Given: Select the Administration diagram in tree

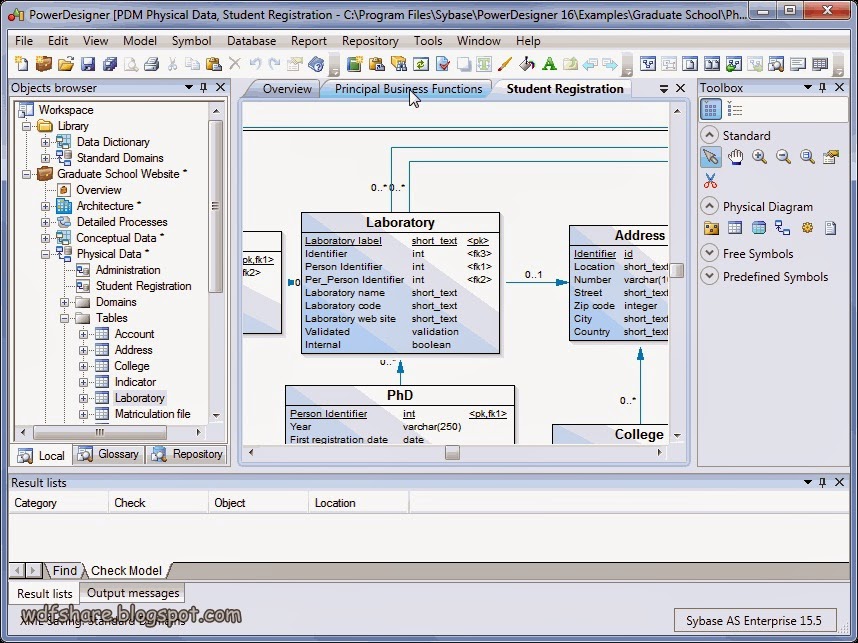Looking at the screenshot, I should point(128,270).
